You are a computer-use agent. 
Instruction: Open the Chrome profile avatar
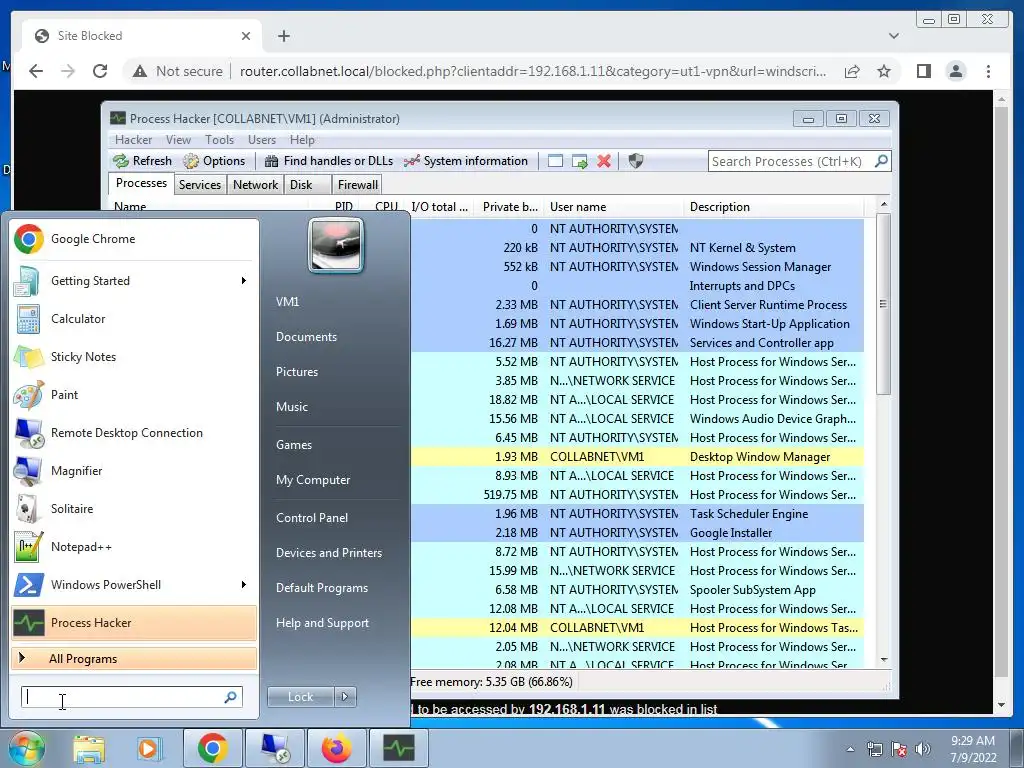click(955, 71)
